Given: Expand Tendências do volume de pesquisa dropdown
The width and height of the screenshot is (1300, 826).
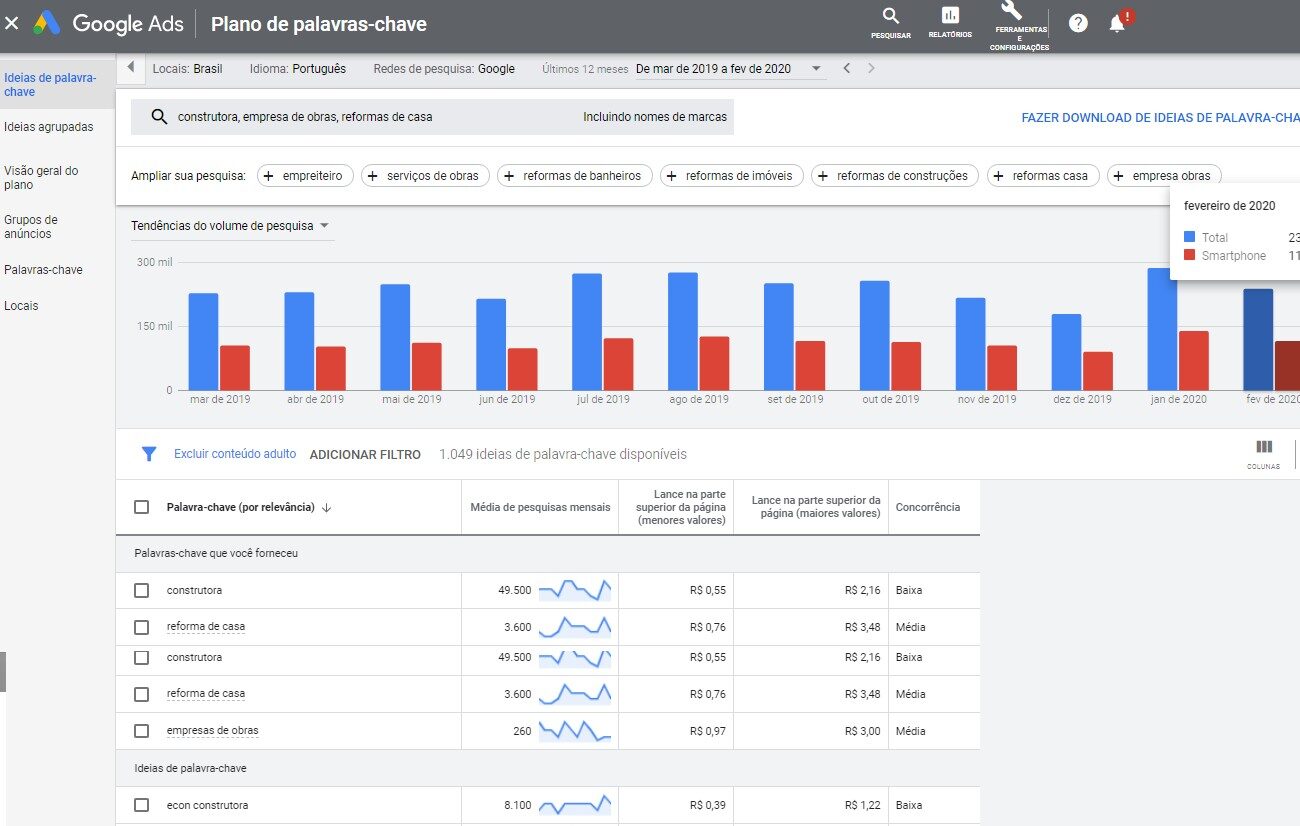Looking at the screenshot, I should pos(231,226).
